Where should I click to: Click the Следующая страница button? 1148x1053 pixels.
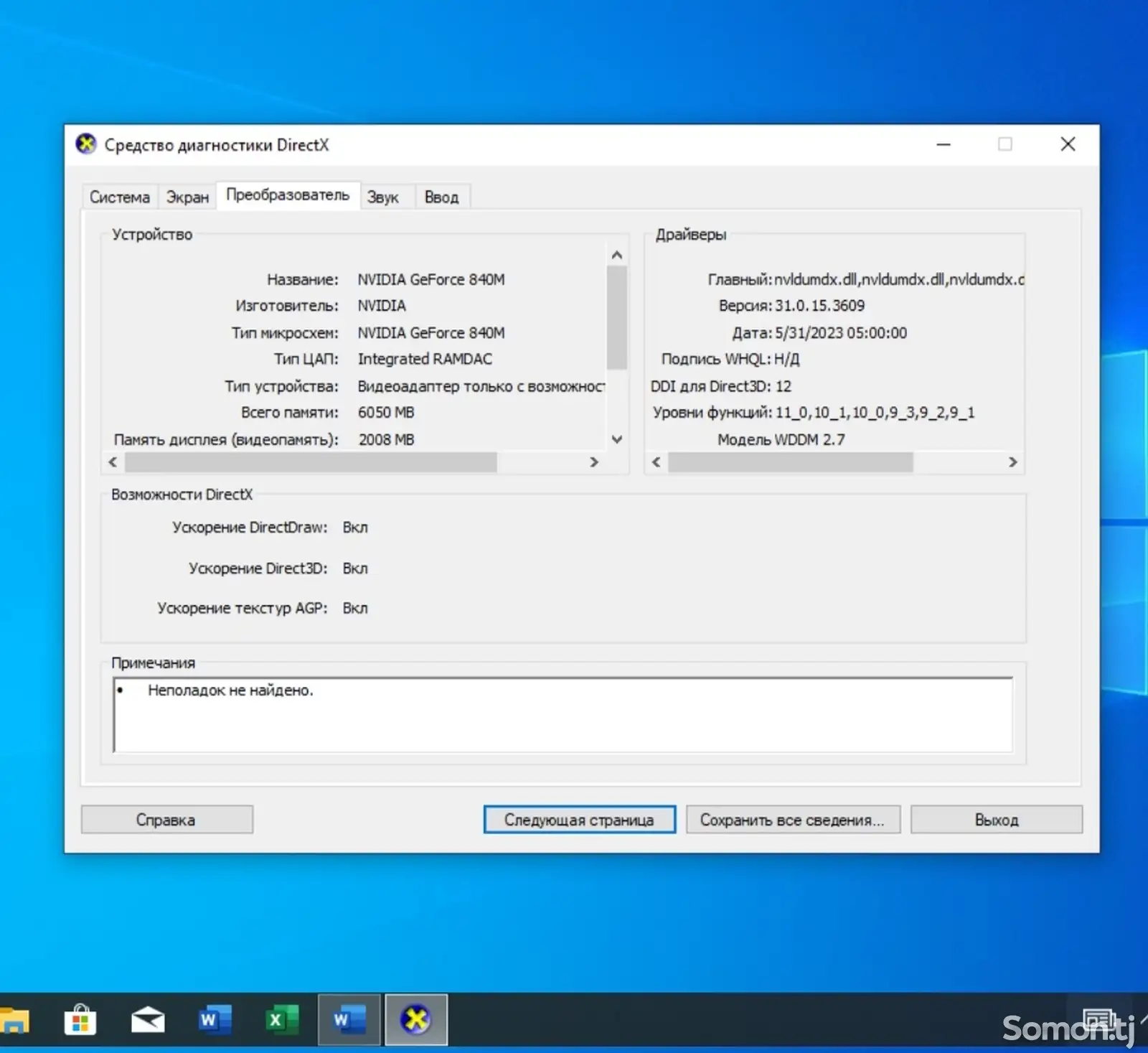point(579,820)
